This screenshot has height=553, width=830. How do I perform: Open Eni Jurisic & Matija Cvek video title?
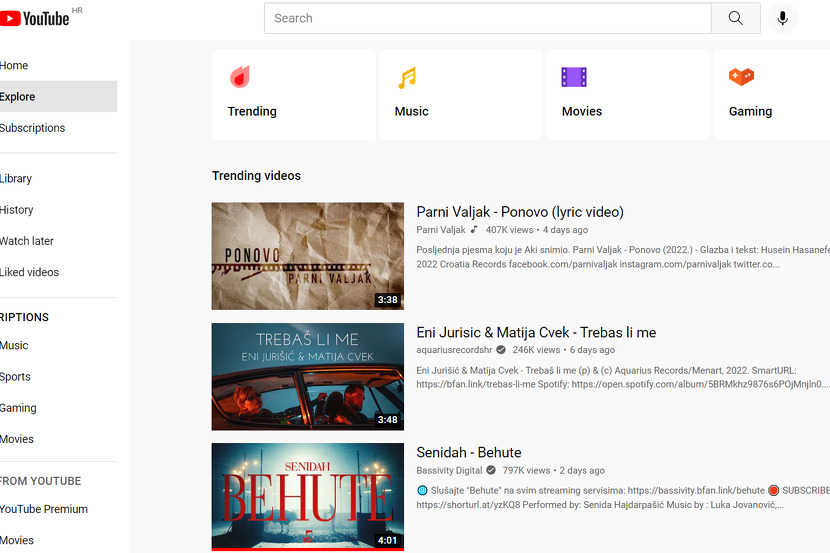pyautogui.click(x=536, y=332)
